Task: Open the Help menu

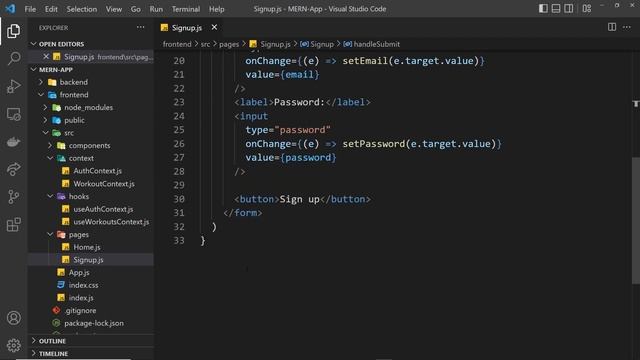Action: pyautogui.click(x=217, y=9)
